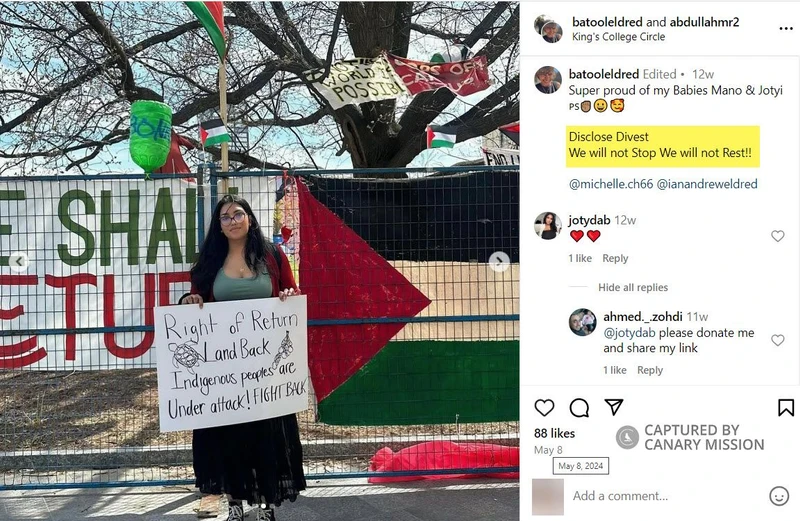Go to previous photo arrow

click(19, 261)
